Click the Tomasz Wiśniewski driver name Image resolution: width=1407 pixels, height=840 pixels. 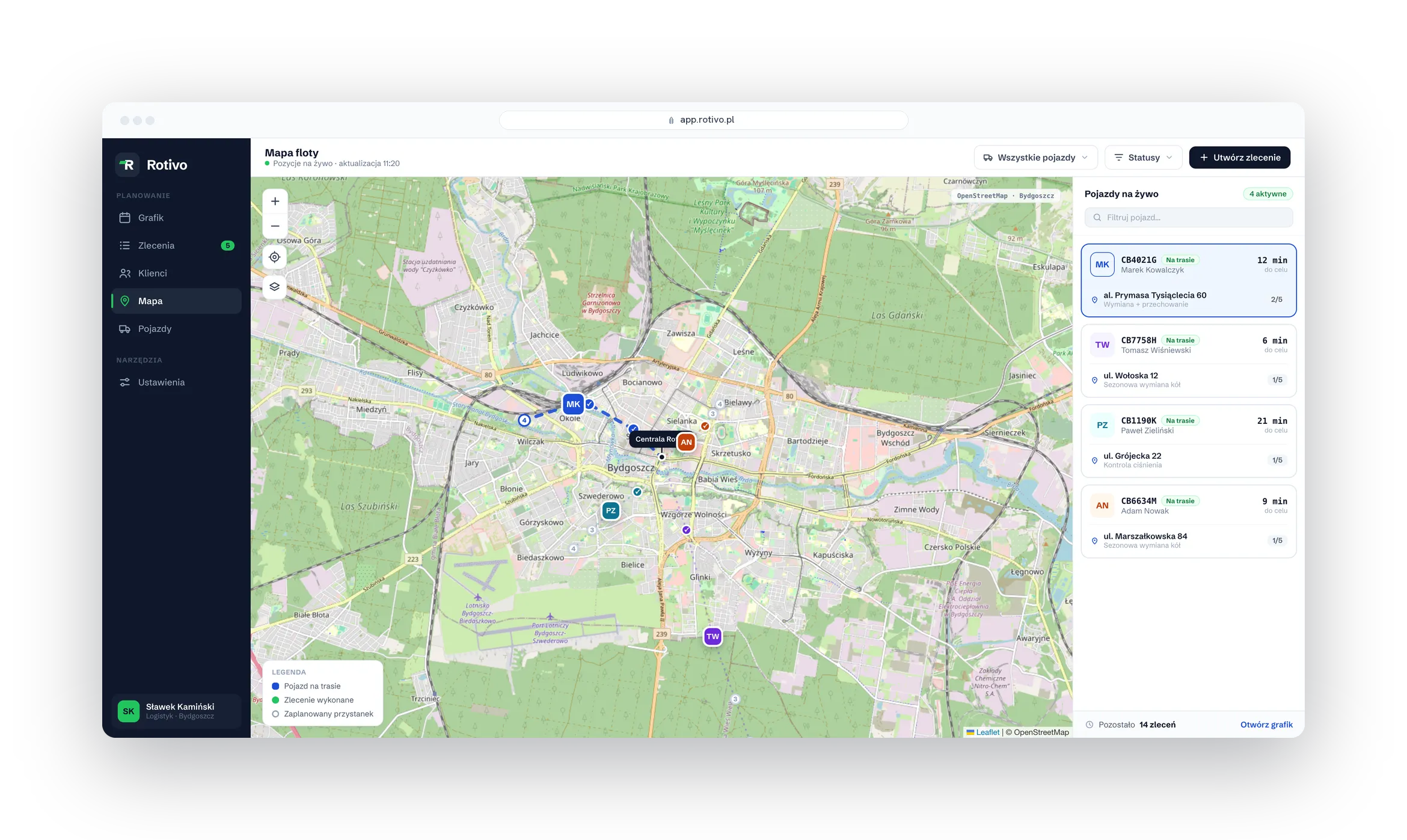1156,351
